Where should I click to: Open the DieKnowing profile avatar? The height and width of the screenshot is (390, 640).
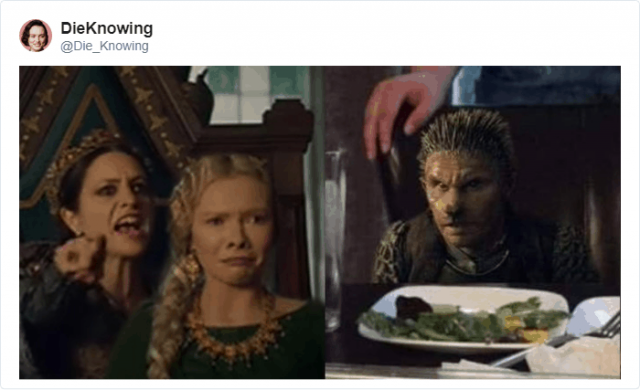(36, 35)
